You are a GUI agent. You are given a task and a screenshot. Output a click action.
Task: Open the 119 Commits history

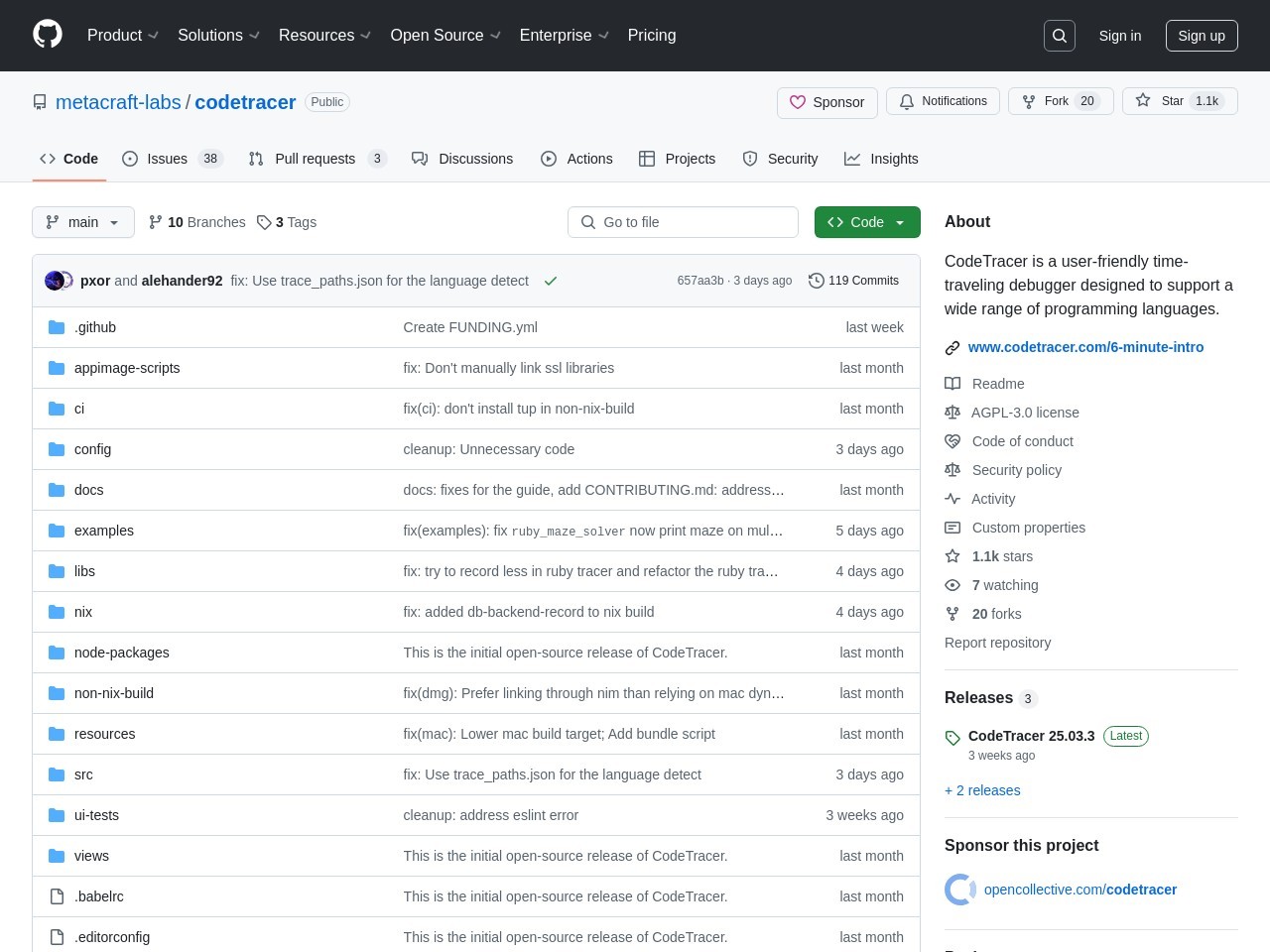point(853,281)
